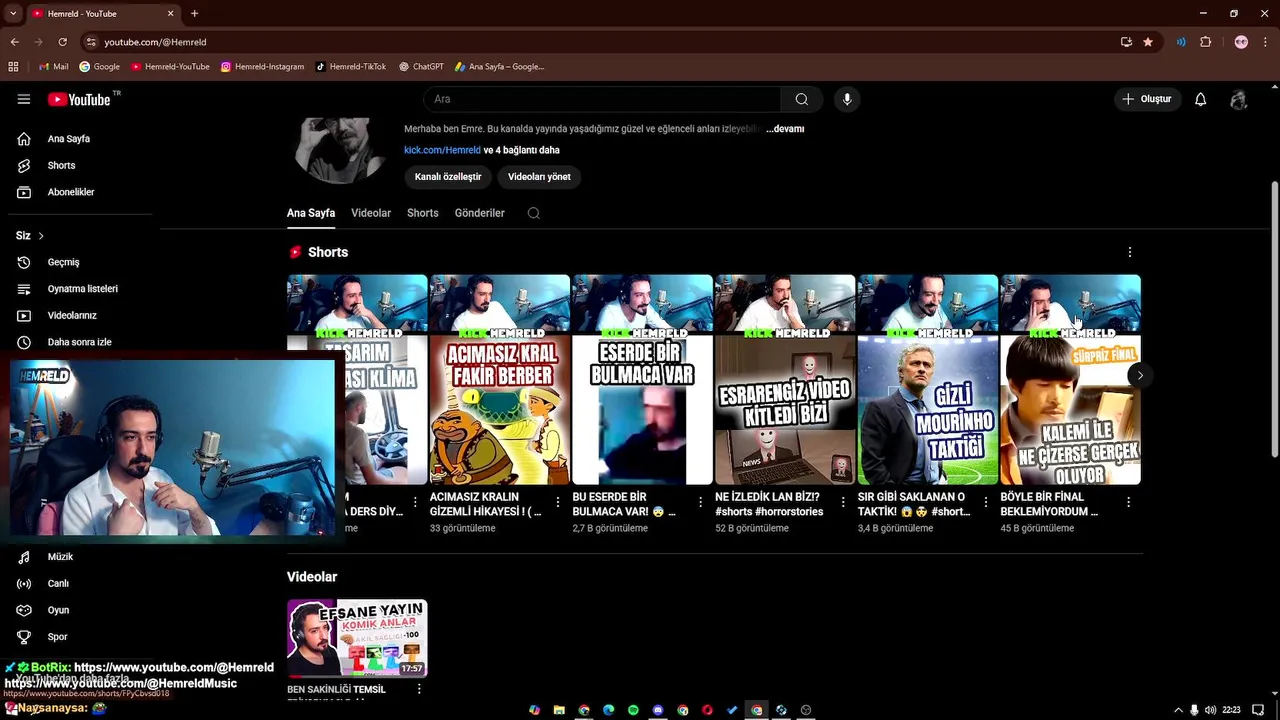
Task: Open Daha sonra izle list
Action: pyautogui.click(x=79, y=342)
